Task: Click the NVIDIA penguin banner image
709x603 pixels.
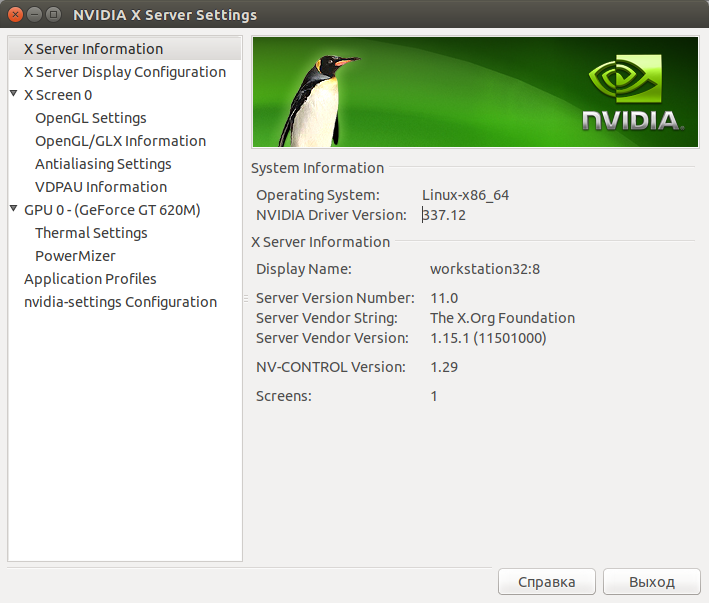Action: click(475, 92)
